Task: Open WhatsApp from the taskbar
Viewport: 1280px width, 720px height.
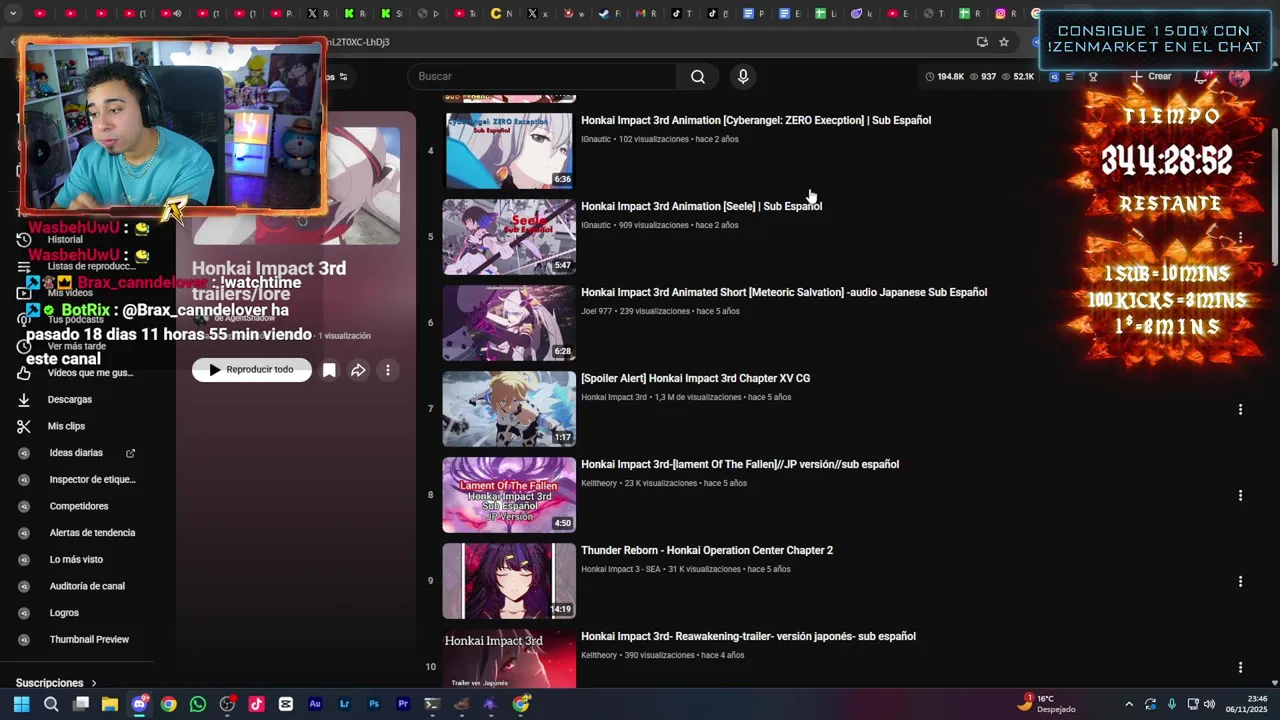Action: coord(198,704)
